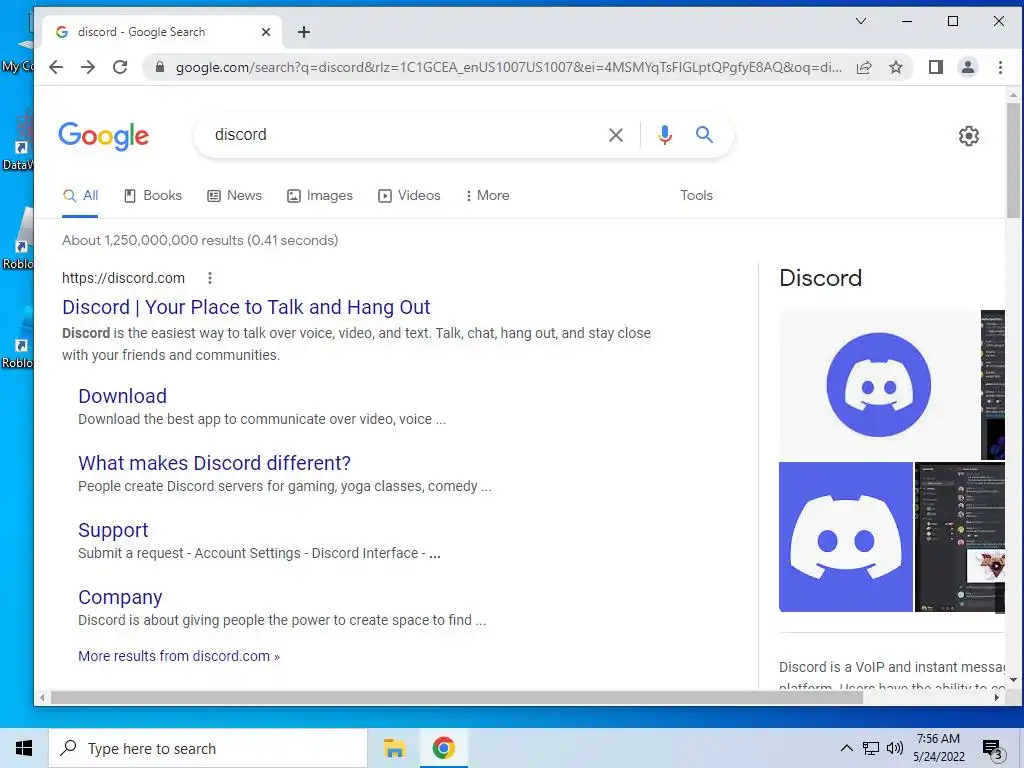Clear the search box text
This screenshot has width=1024, height=768.
click(616, 135)
